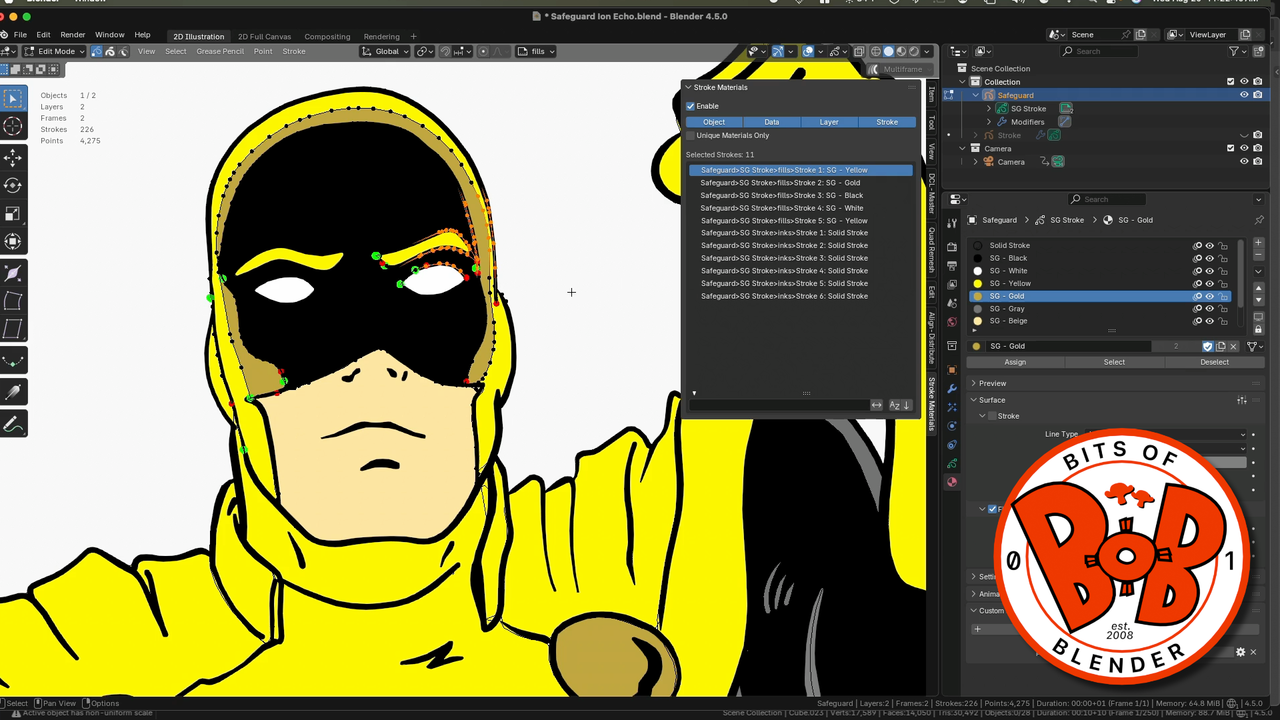Expand the Preview panel

click(992, 383)
